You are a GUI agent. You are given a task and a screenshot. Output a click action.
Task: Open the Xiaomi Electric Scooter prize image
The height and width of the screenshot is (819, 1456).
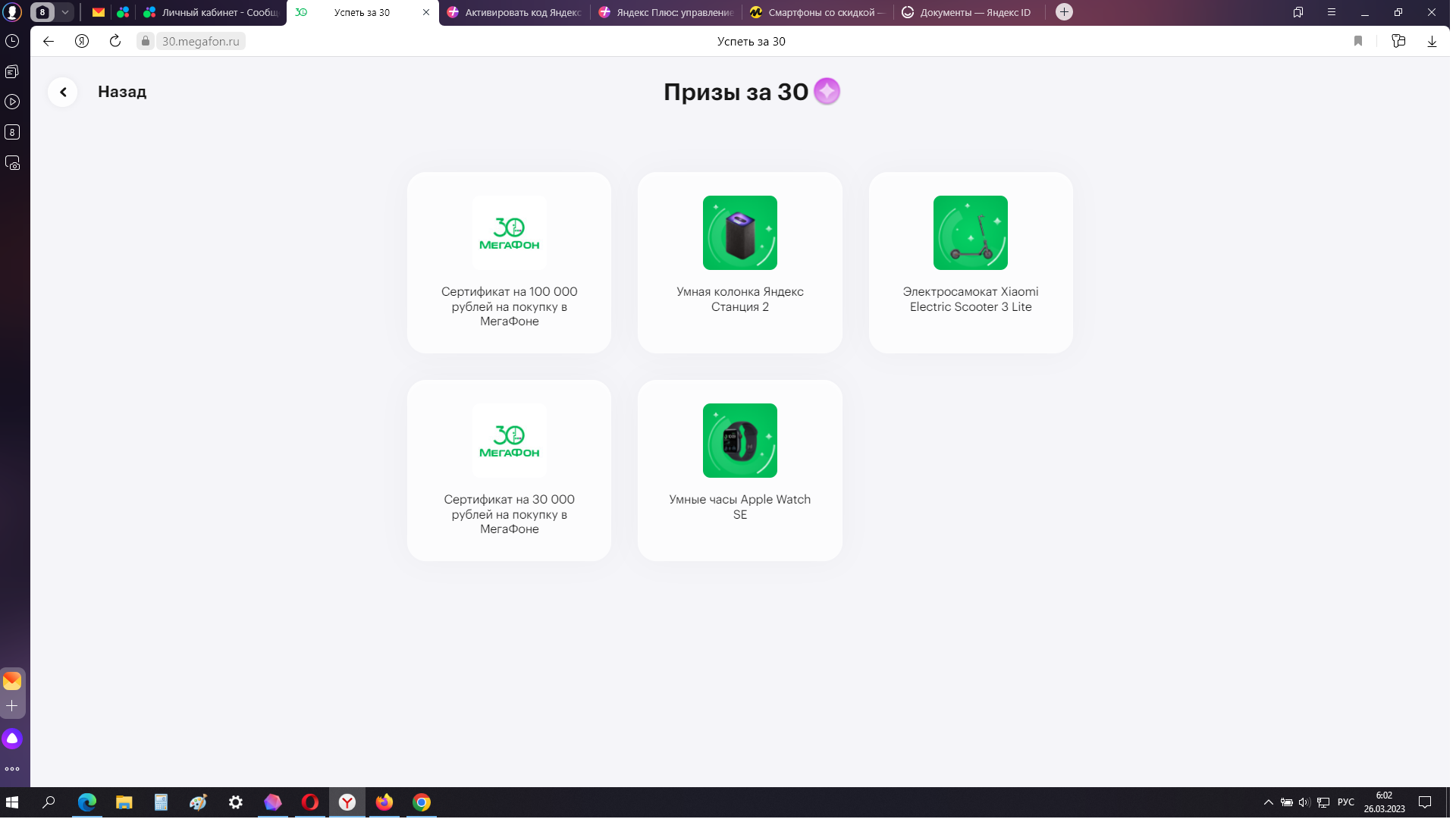(971, 233)
